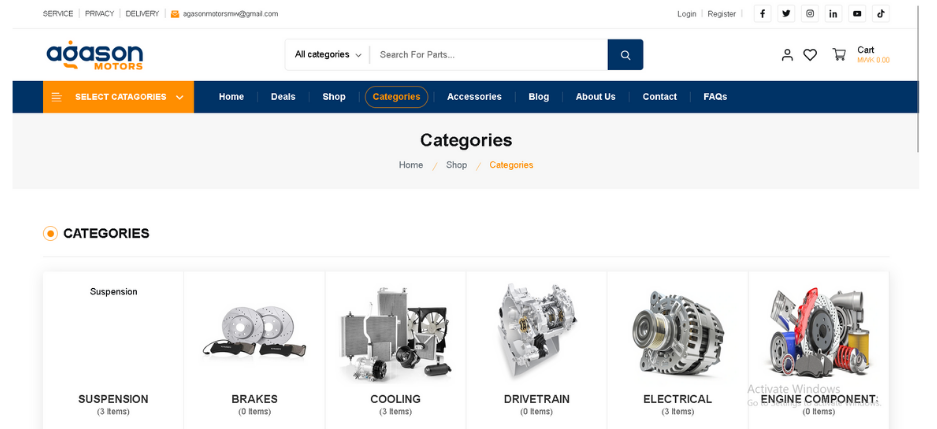Open the Cooling radiators image
Viewport: 937px width, 429px height.
click(395, 335)
